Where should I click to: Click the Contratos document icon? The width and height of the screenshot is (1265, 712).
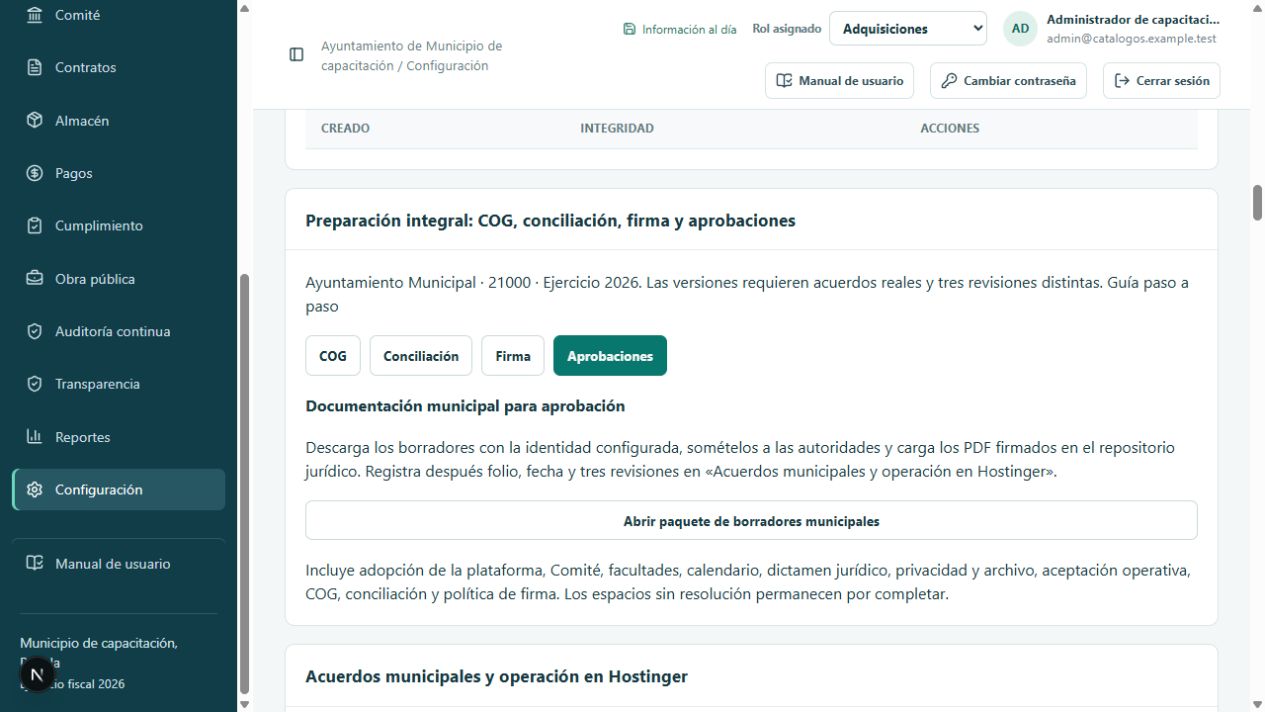pos(35,68)
